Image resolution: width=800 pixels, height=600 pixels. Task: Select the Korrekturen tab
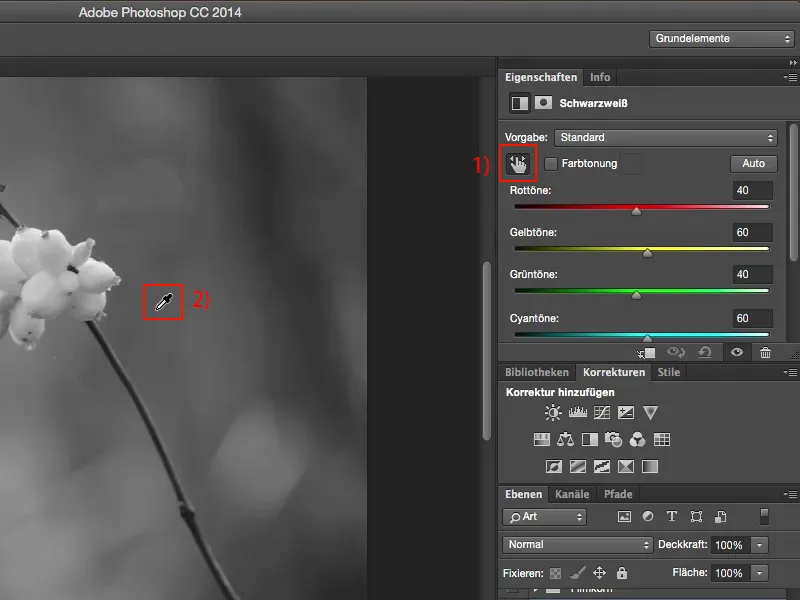(614, 372)
